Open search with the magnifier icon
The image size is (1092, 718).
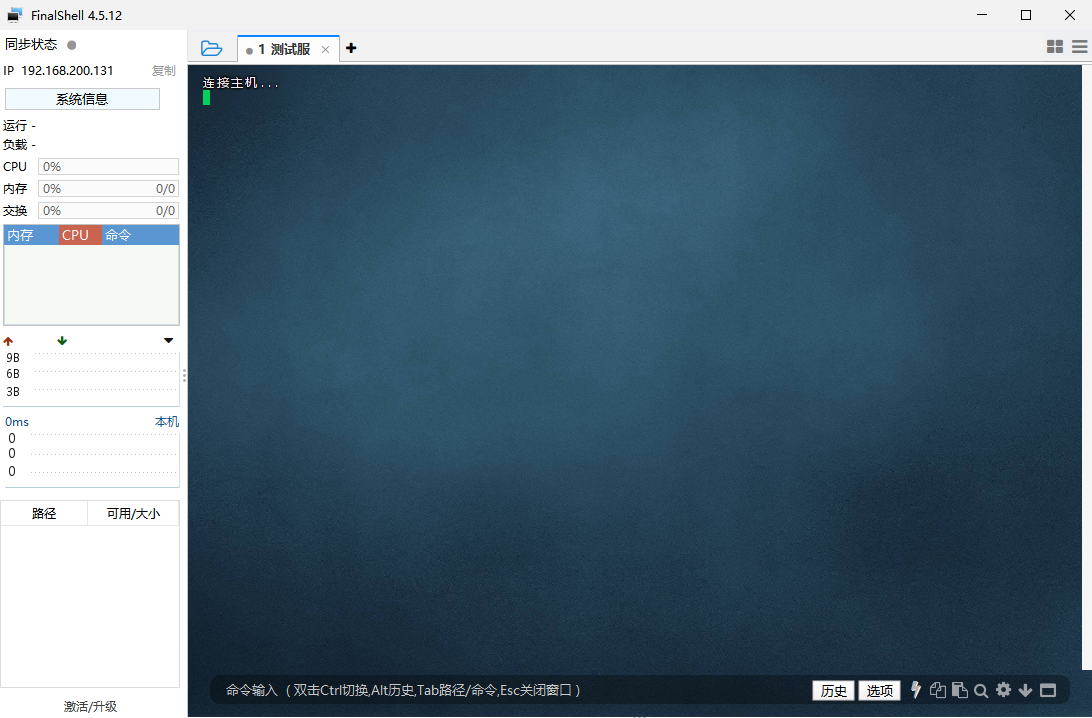coord(981,690)
